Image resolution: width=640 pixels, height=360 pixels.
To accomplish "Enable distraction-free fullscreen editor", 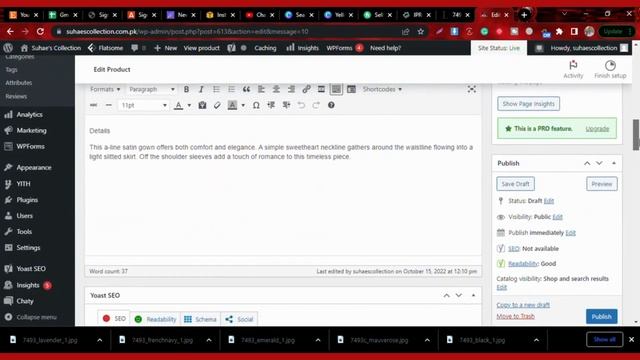I will pyautogui.click(x=471, y=89).
